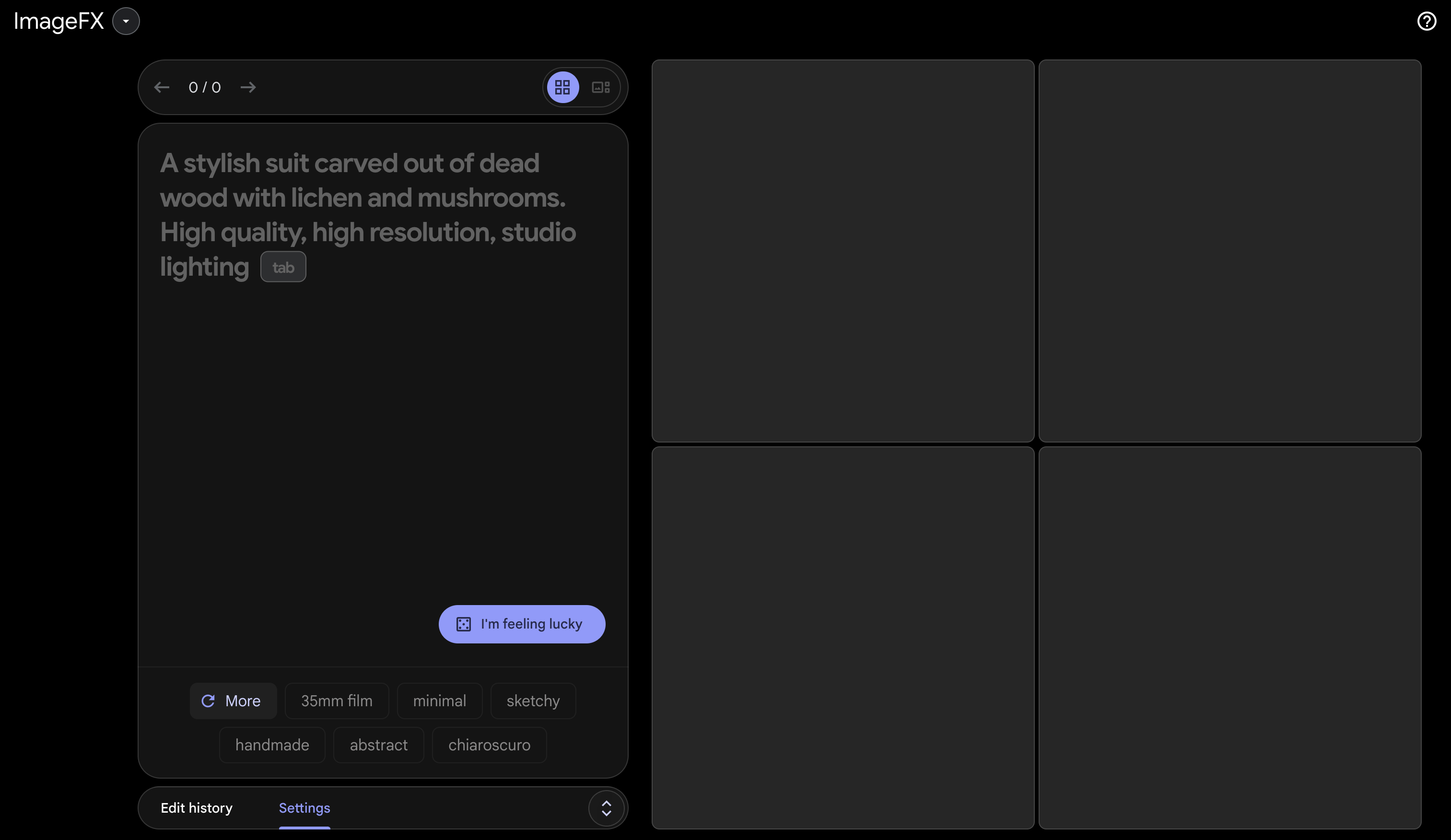The height and width of the screenshot is (840, 1451).
Task: Click the dice icon on lucky button
Action: pos(464,624)
